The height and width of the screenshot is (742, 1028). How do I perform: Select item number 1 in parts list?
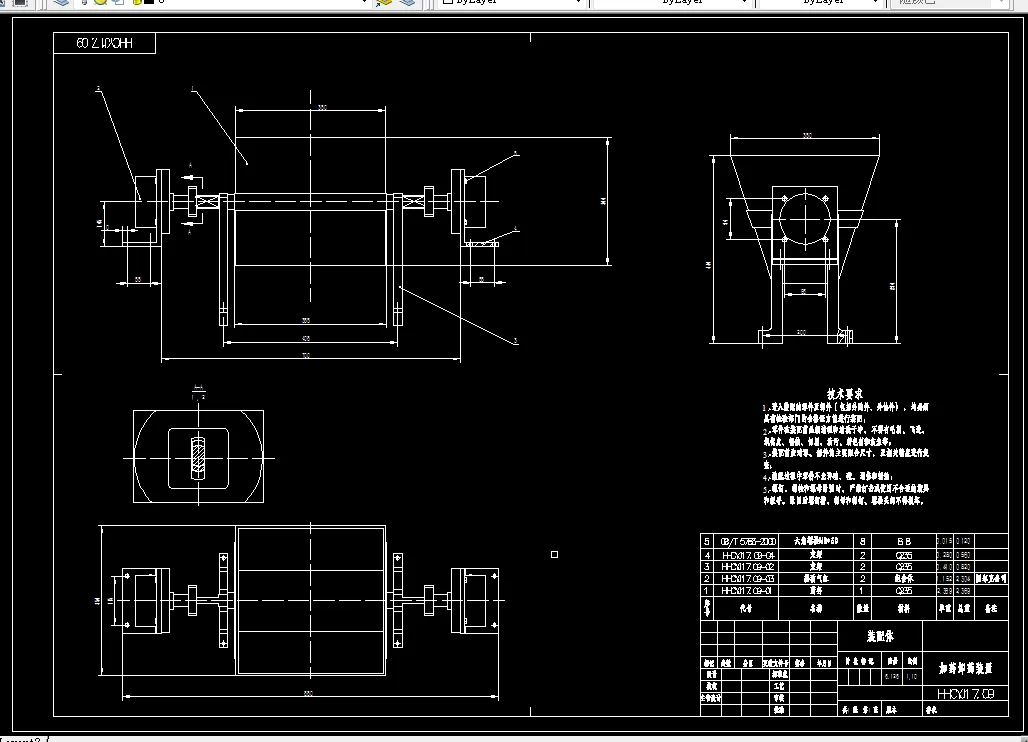pyautogui.click(x=707, y=591)
